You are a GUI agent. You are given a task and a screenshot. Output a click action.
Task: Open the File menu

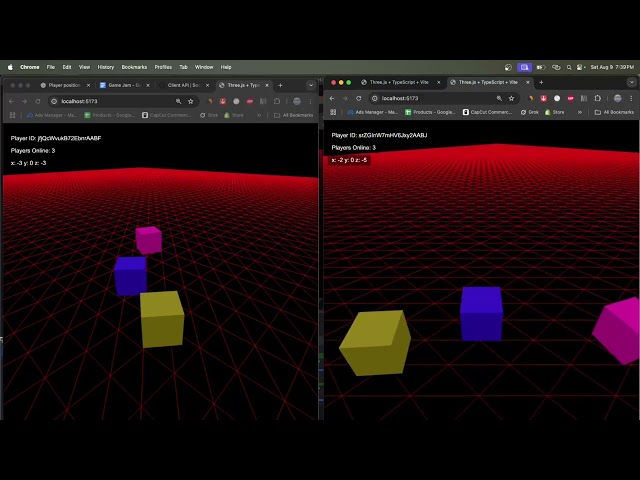51,67
